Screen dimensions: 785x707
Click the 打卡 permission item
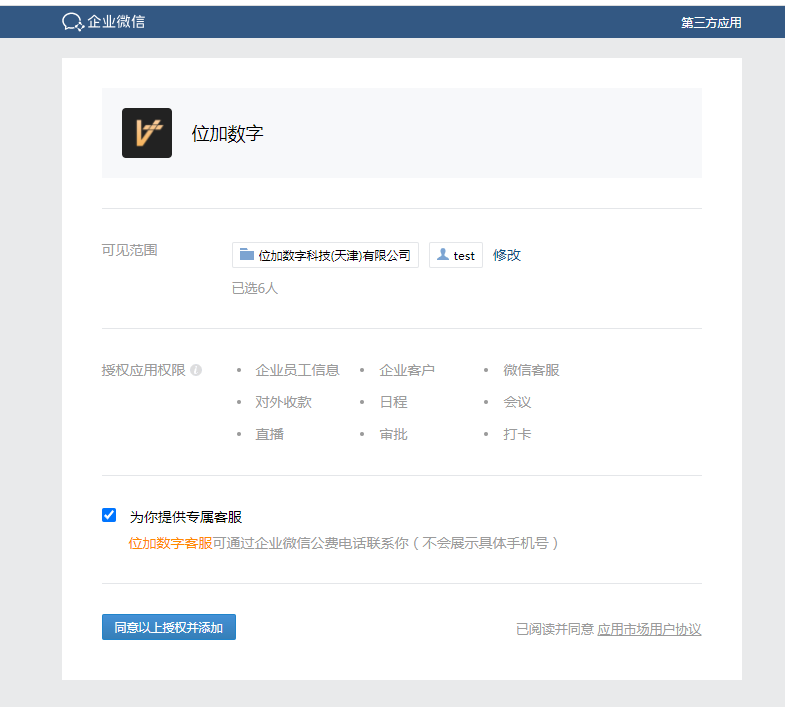point(517,434)
